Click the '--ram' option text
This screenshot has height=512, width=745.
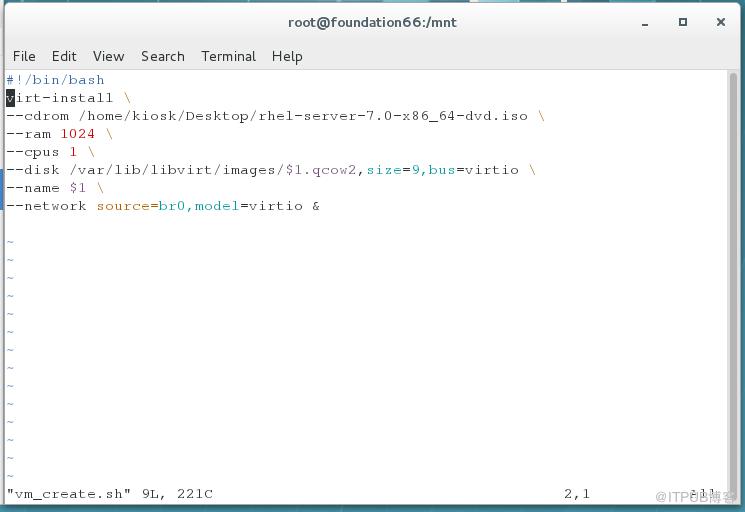(x=29, y=134)
